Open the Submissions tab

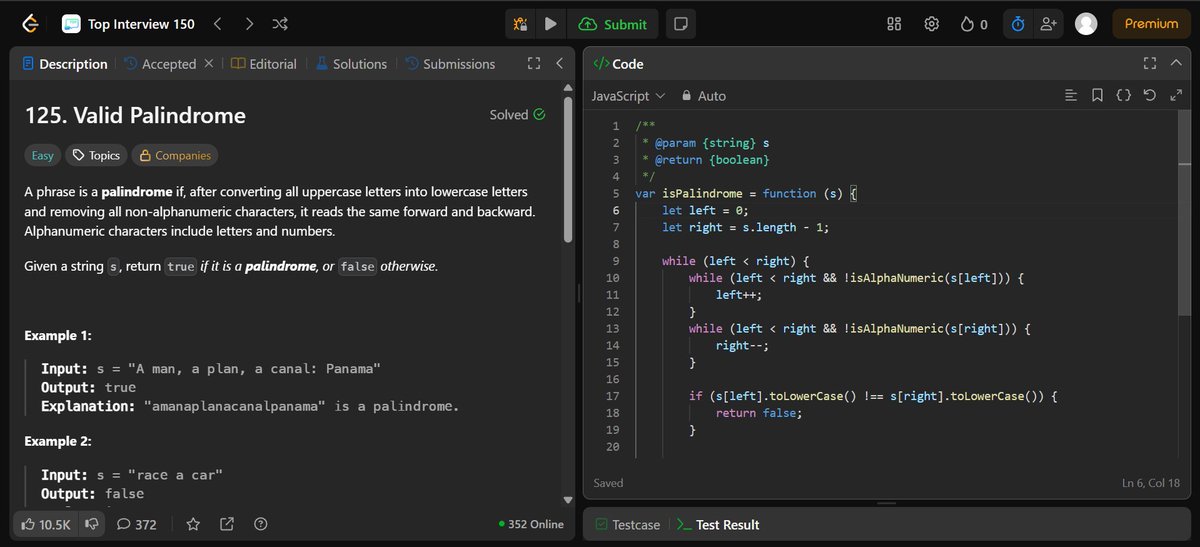[x=450, y=64]
